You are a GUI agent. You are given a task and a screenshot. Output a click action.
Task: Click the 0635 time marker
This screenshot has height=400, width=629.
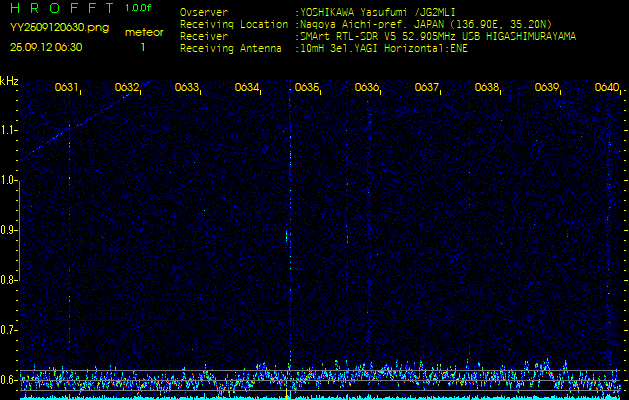pyautogui.click(x=306, y=88)
